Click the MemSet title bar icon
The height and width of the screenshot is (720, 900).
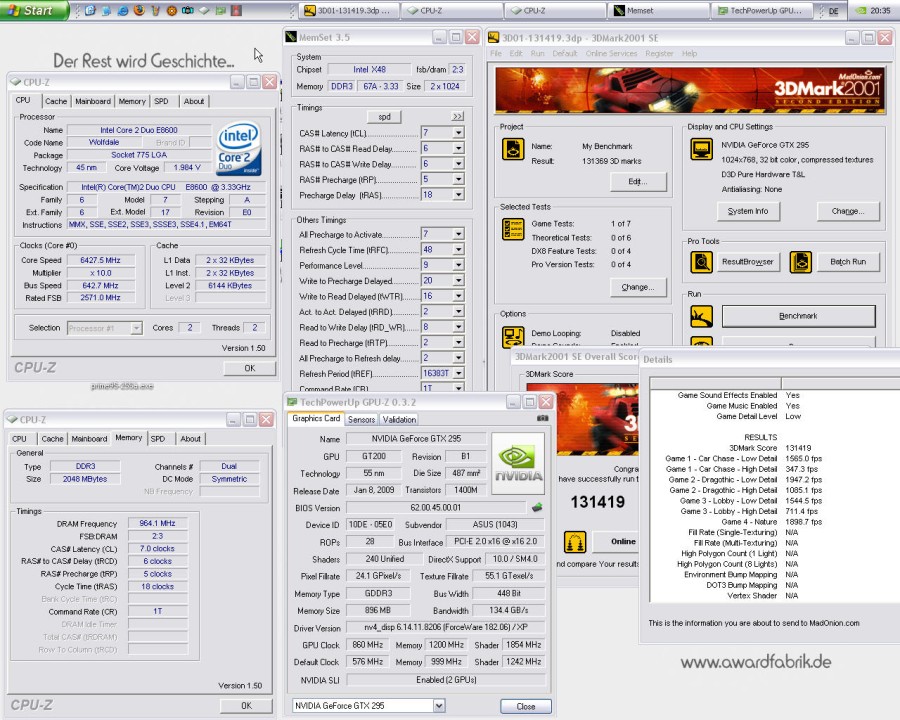291,37
